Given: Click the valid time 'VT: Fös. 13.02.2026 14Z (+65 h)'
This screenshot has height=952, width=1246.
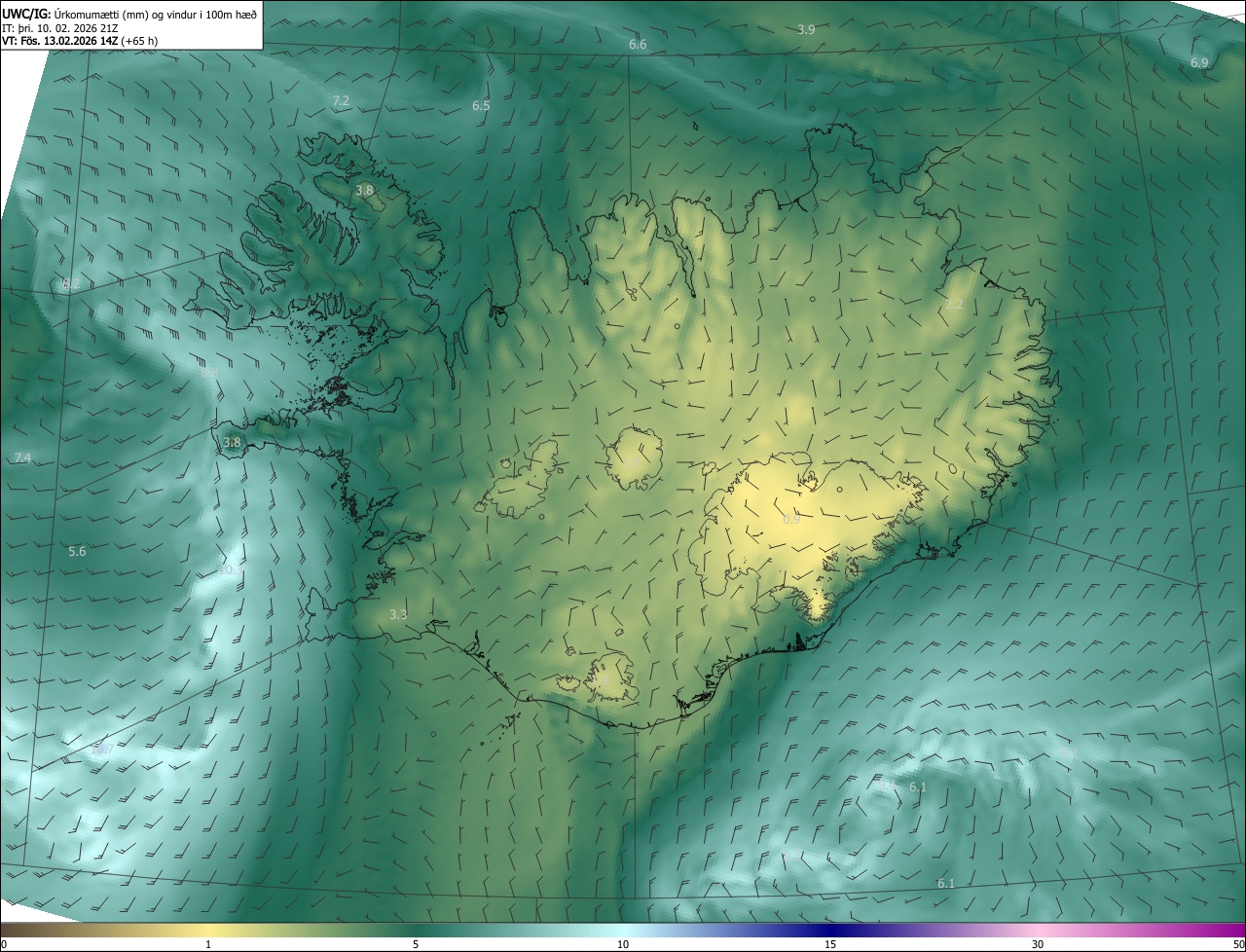Looking at the screenshot, I should pyautogui.click(x=80, y=41).
